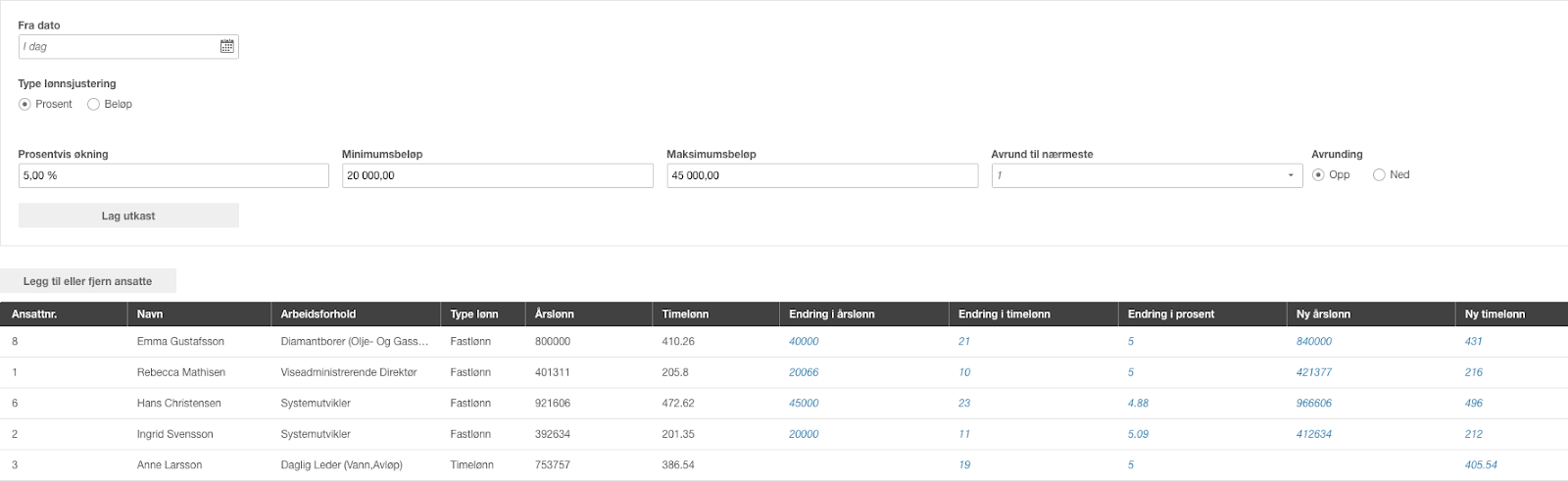Image resolution: width=1568 pixels, height=481 pixels.
Task: Select the Ingrid Svensson name cell
Action: (x=175, y=434)
